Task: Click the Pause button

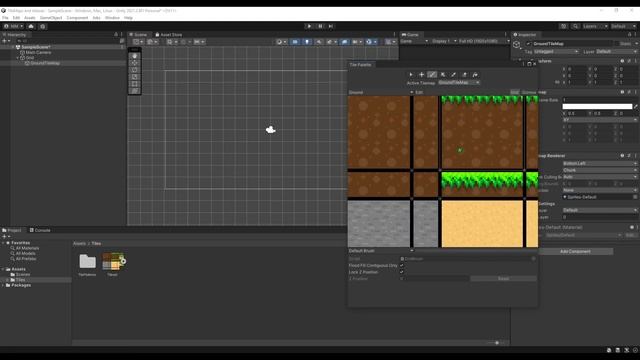Action: (320, 26)
